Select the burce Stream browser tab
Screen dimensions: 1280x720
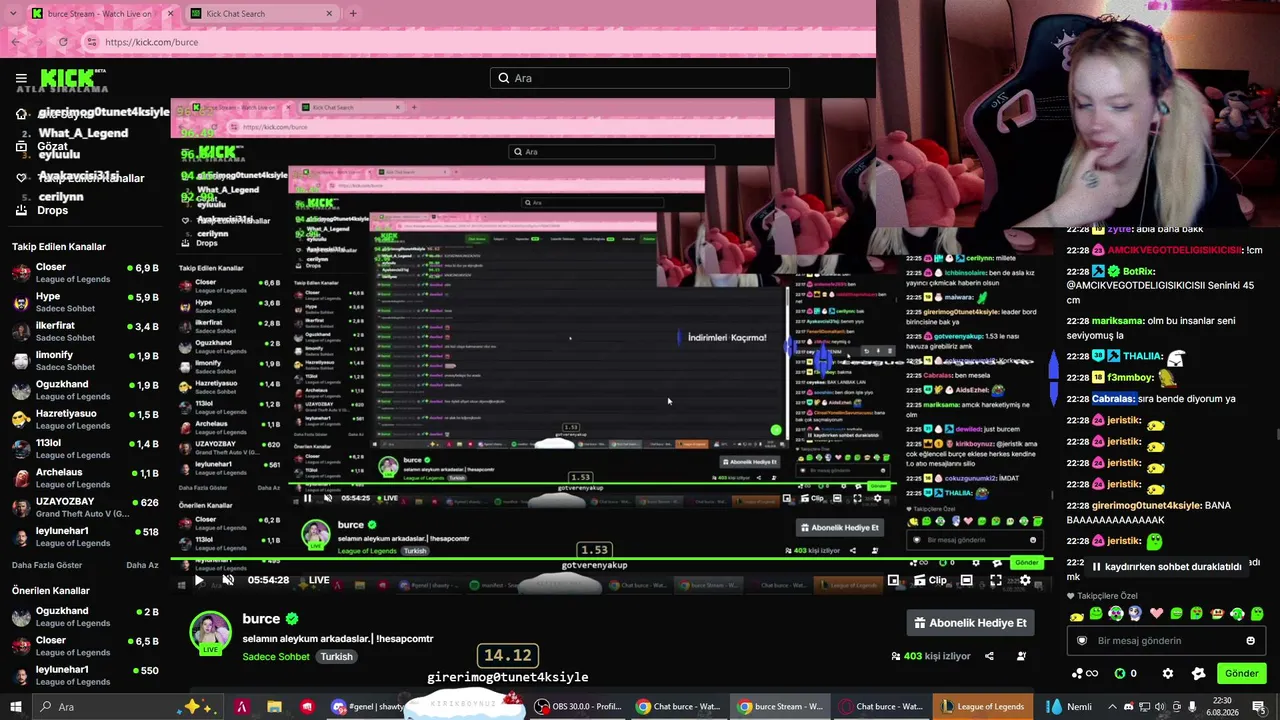(100, 13)
